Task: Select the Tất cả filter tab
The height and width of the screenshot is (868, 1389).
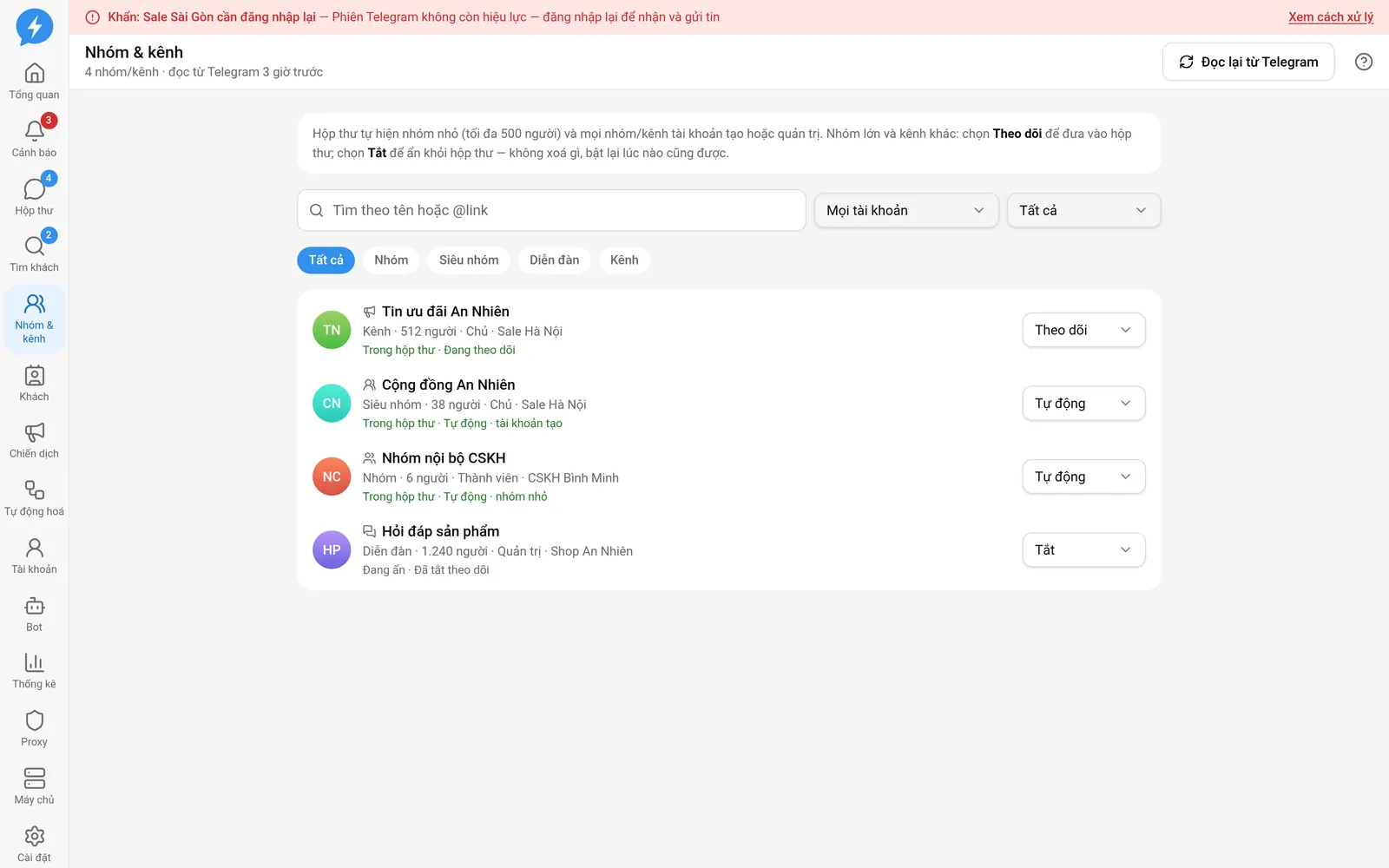Action: 326,260
